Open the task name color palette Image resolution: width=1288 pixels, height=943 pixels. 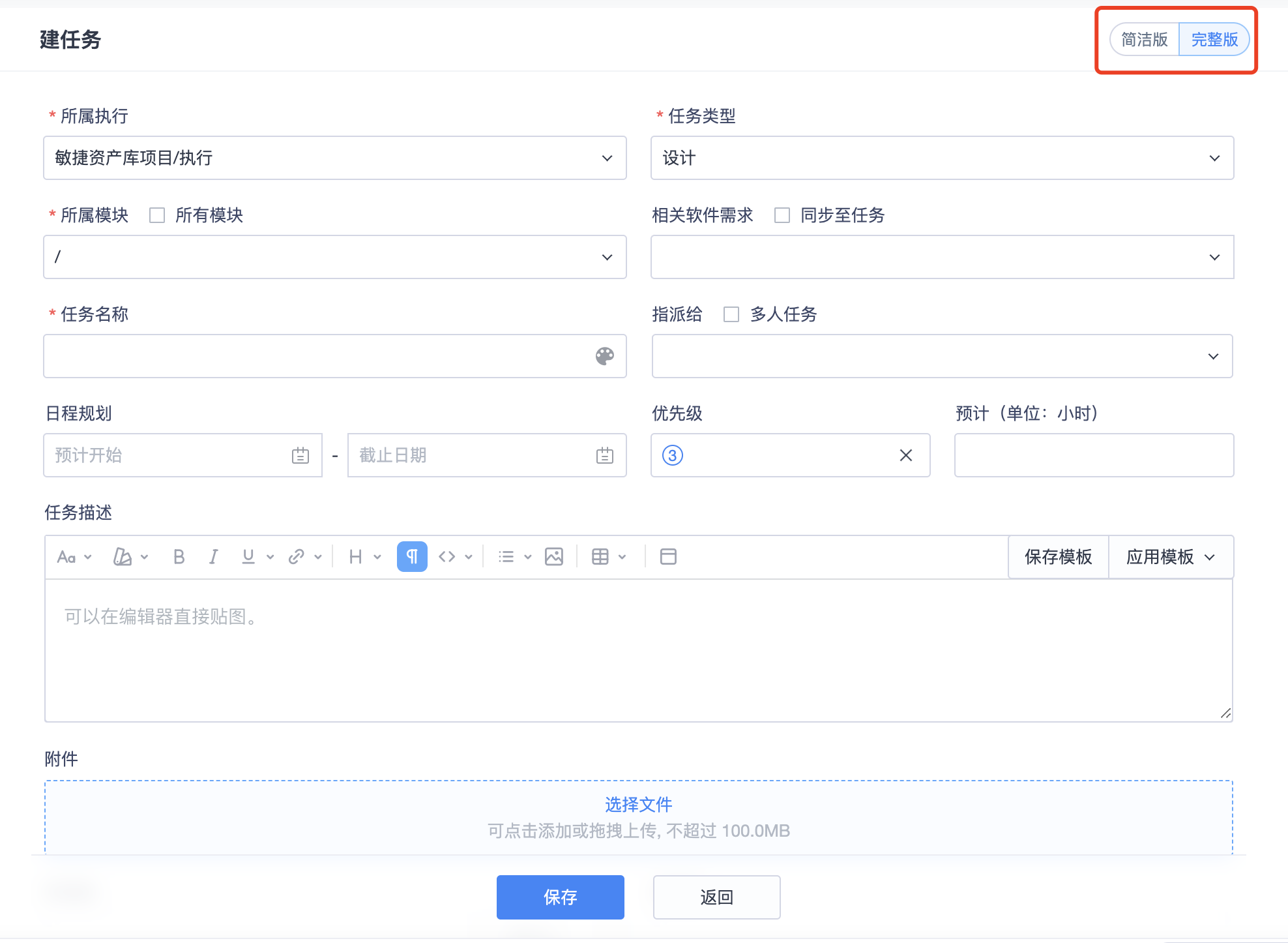coord(604,356)
